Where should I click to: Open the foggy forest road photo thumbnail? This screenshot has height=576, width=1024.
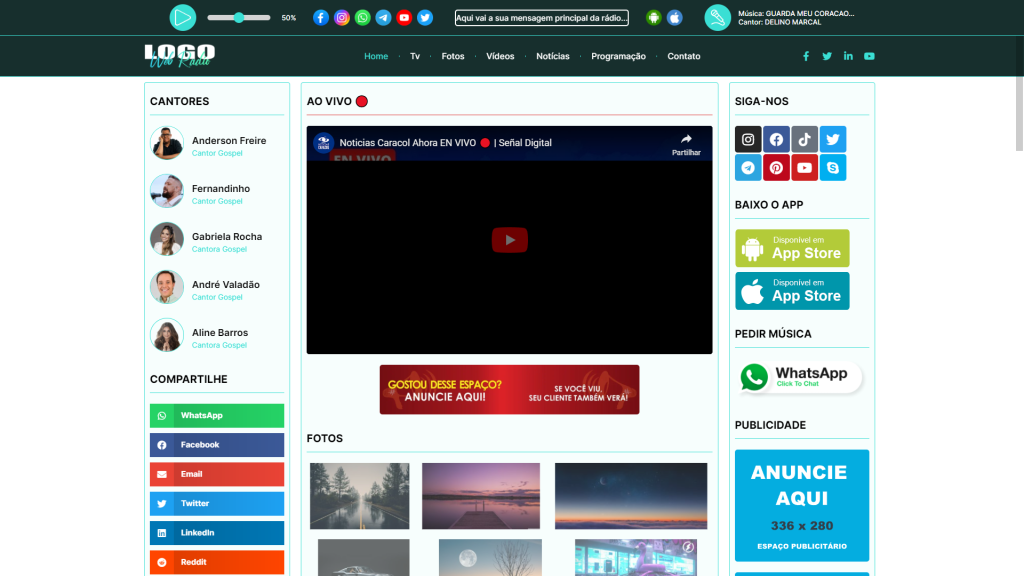(359, 495)
